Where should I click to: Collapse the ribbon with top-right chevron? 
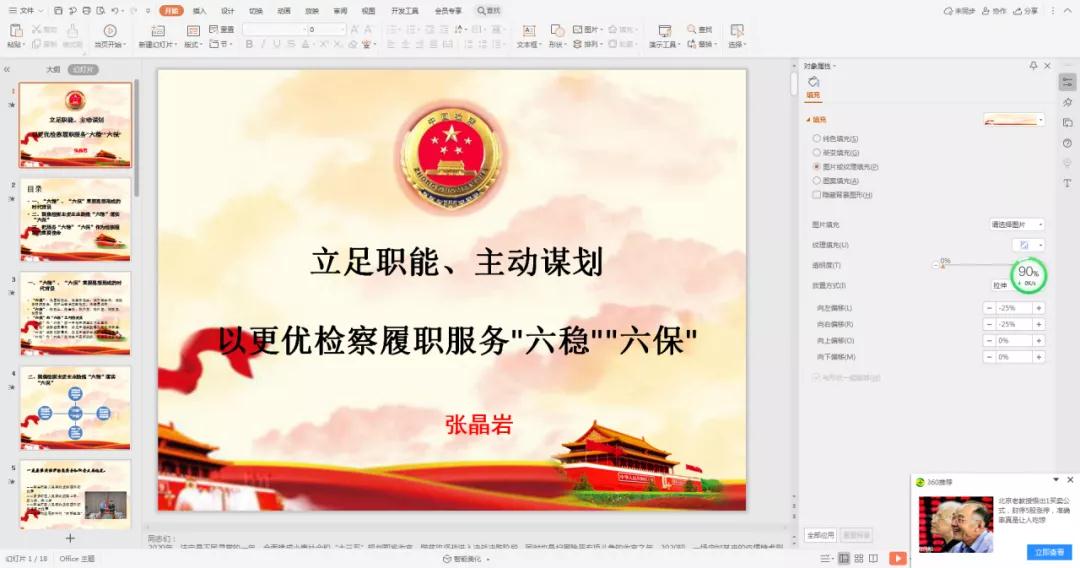(x=1068, y=11)
